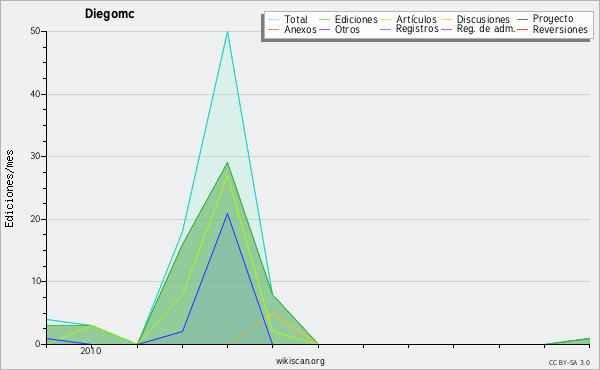Click the y-axis value 10
This screenshot has height=370, width=600.
pyautogui.click(x=35, y=281)
